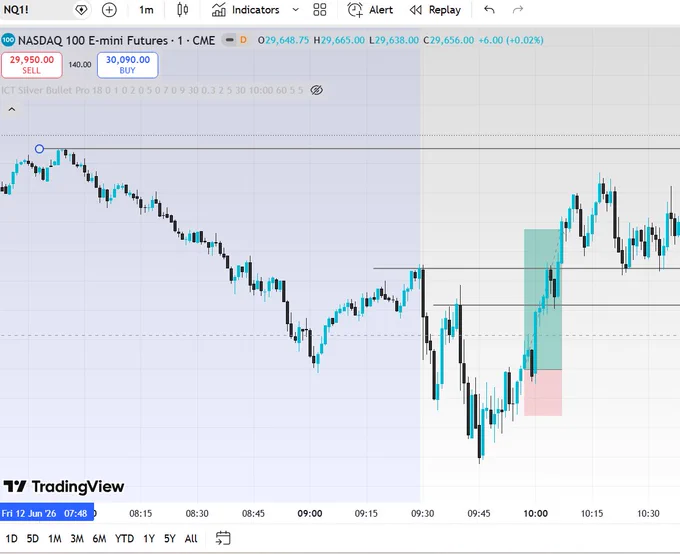Select the 5D date range tab
The width and height of the screenshot is (680, 554).
33,538
